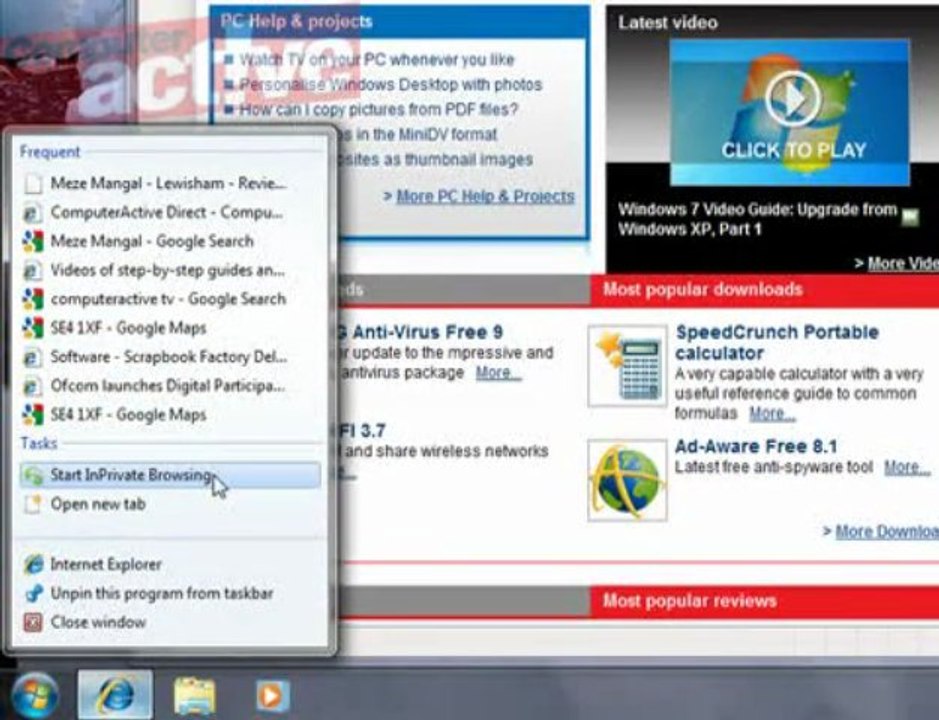
Task: Click the Frequent section label
Action: [x=50, y=152]
